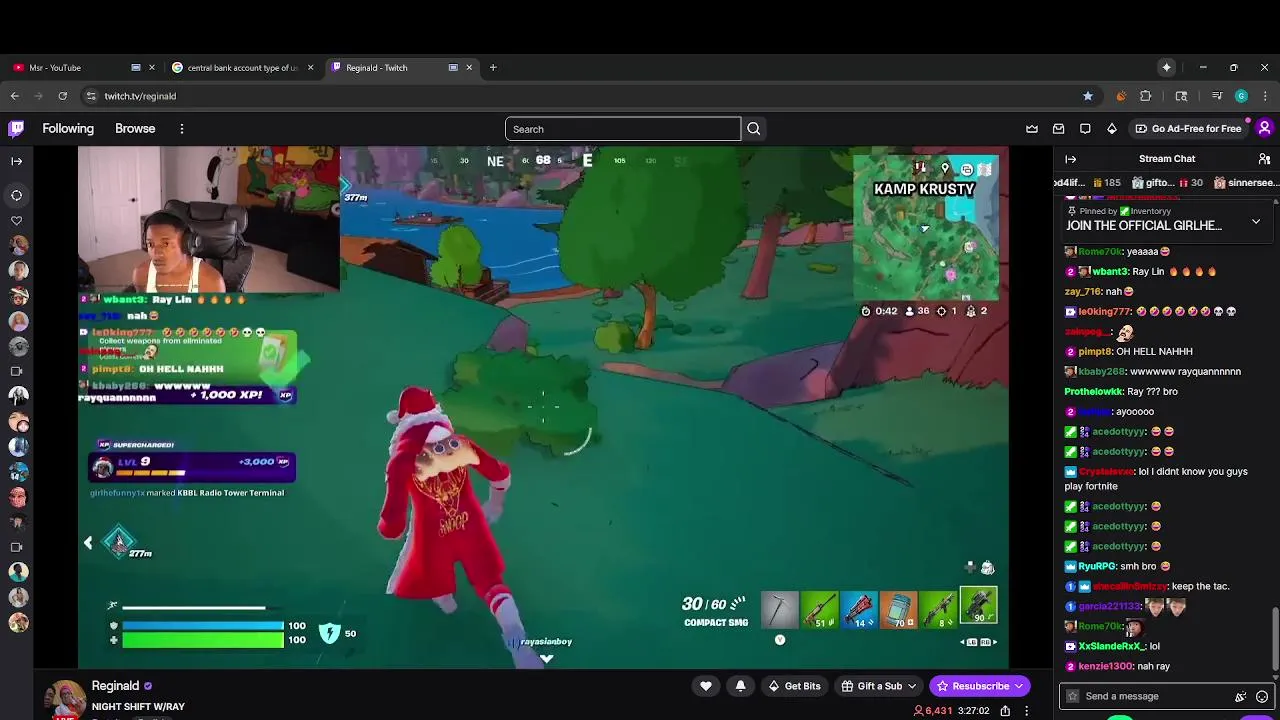Viewport: 1280px width, 720px height.
Task: Open the Chrome three-dot menu
Action: tap(1265, 96)
